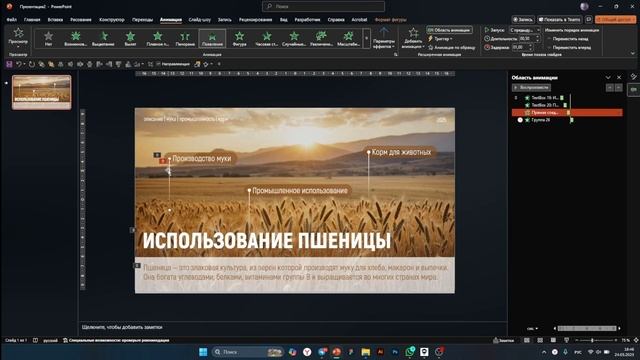Click Переместить вперед reorder button
Screen dimensions: 640x360
click(569, 47)
